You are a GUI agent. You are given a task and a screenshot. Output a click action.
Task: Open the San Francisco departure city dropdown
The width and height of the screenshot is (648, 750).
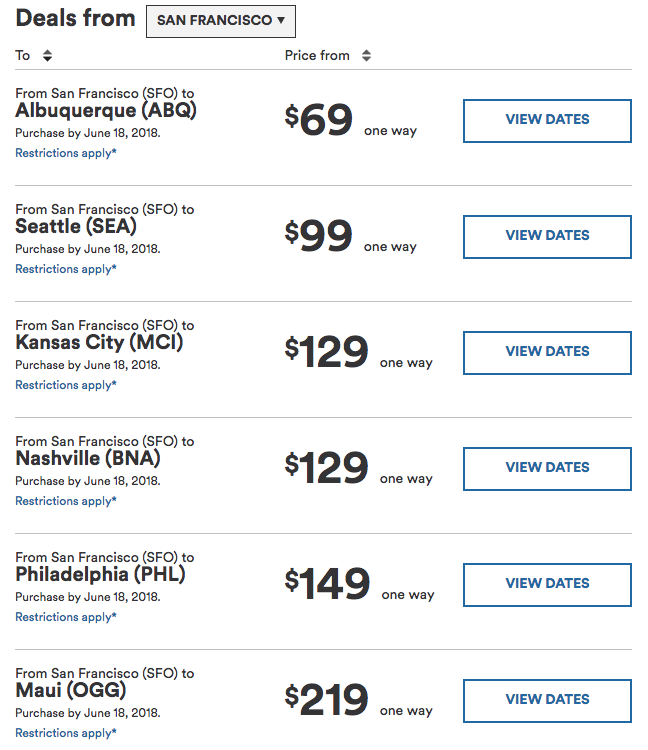[x=220, y=21]
